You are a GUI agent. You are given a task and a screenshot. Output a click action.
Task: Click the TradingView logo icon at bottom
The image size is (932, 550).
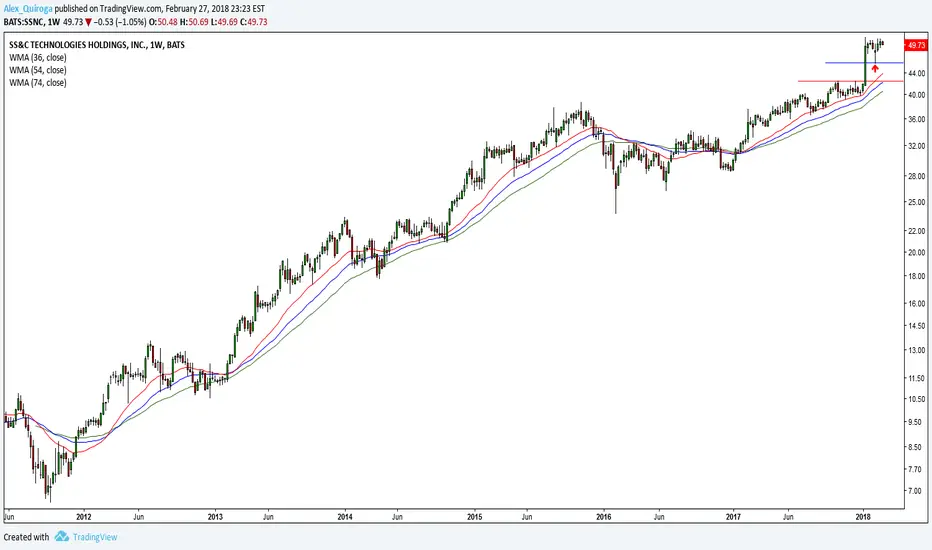point(62,536)
